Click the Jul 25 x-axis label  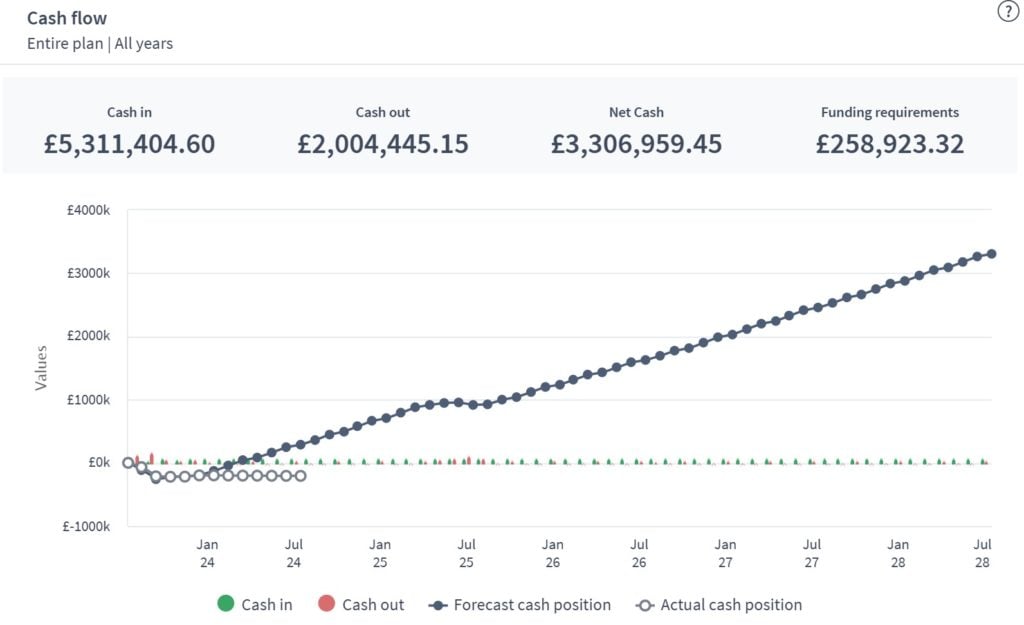pos(466,553)
